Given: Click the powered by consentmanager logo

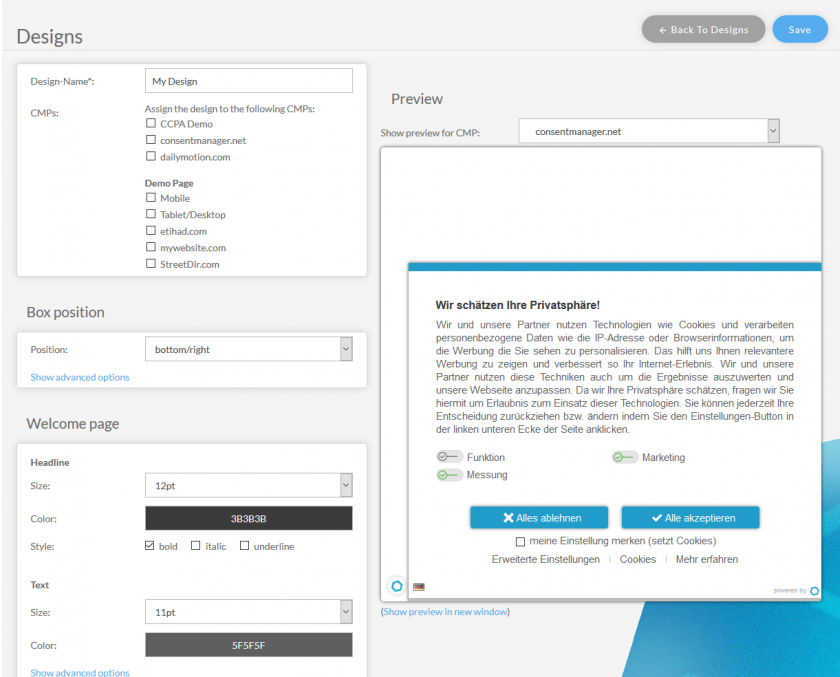Looking at the screenshot, I should click(814, 591).
